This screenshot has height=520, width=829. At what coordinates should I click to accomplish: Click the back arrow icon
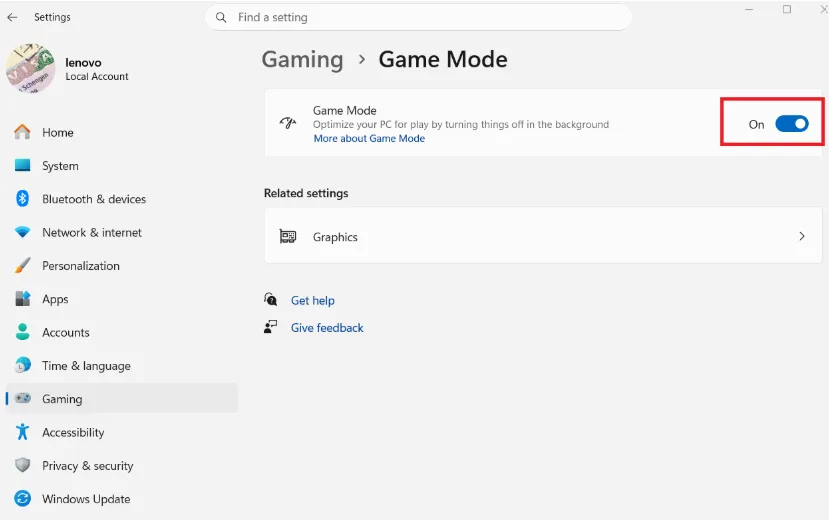[12, 17]
